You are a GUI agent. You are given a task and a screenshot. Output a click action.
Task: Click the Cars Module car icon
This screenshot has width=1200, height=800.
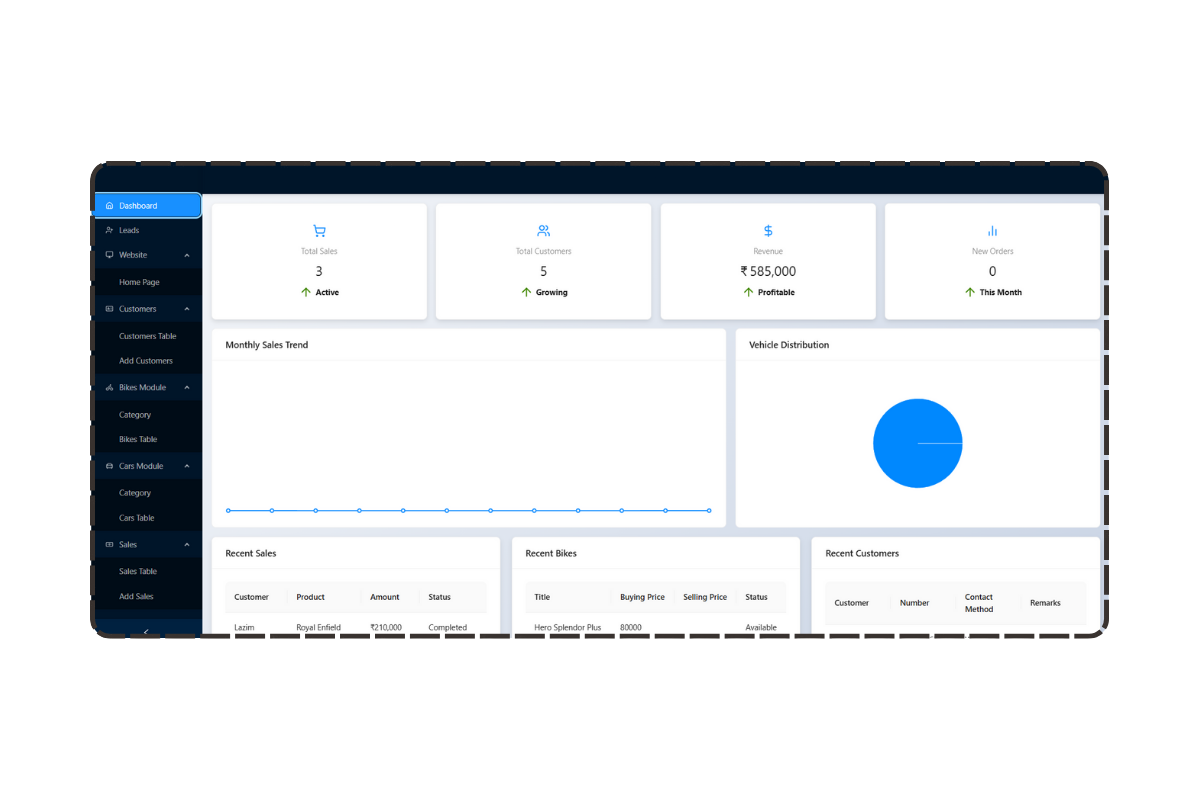(x=109, y=466)
